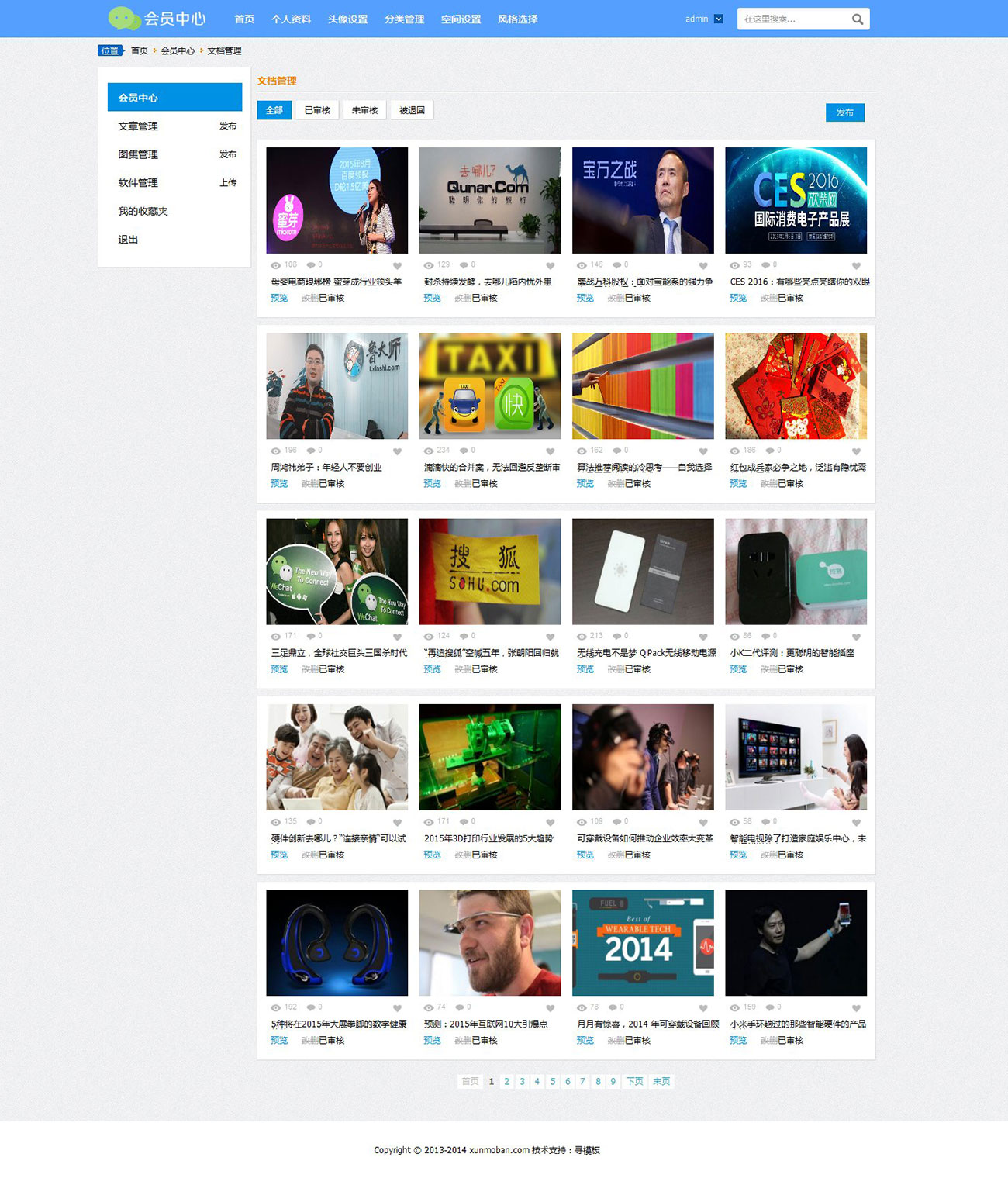Click the blue 发布 button

click(844, 112)
